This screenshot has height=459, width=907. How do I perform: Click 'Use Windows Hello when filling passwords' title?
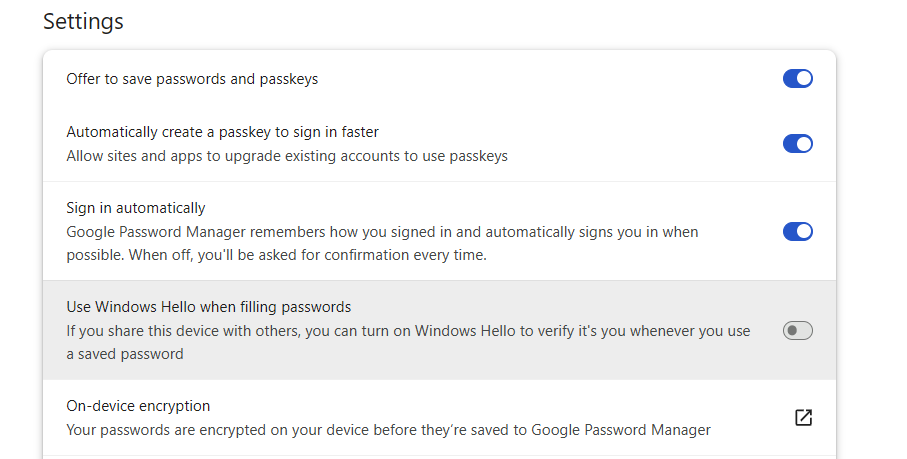point(209,307)
